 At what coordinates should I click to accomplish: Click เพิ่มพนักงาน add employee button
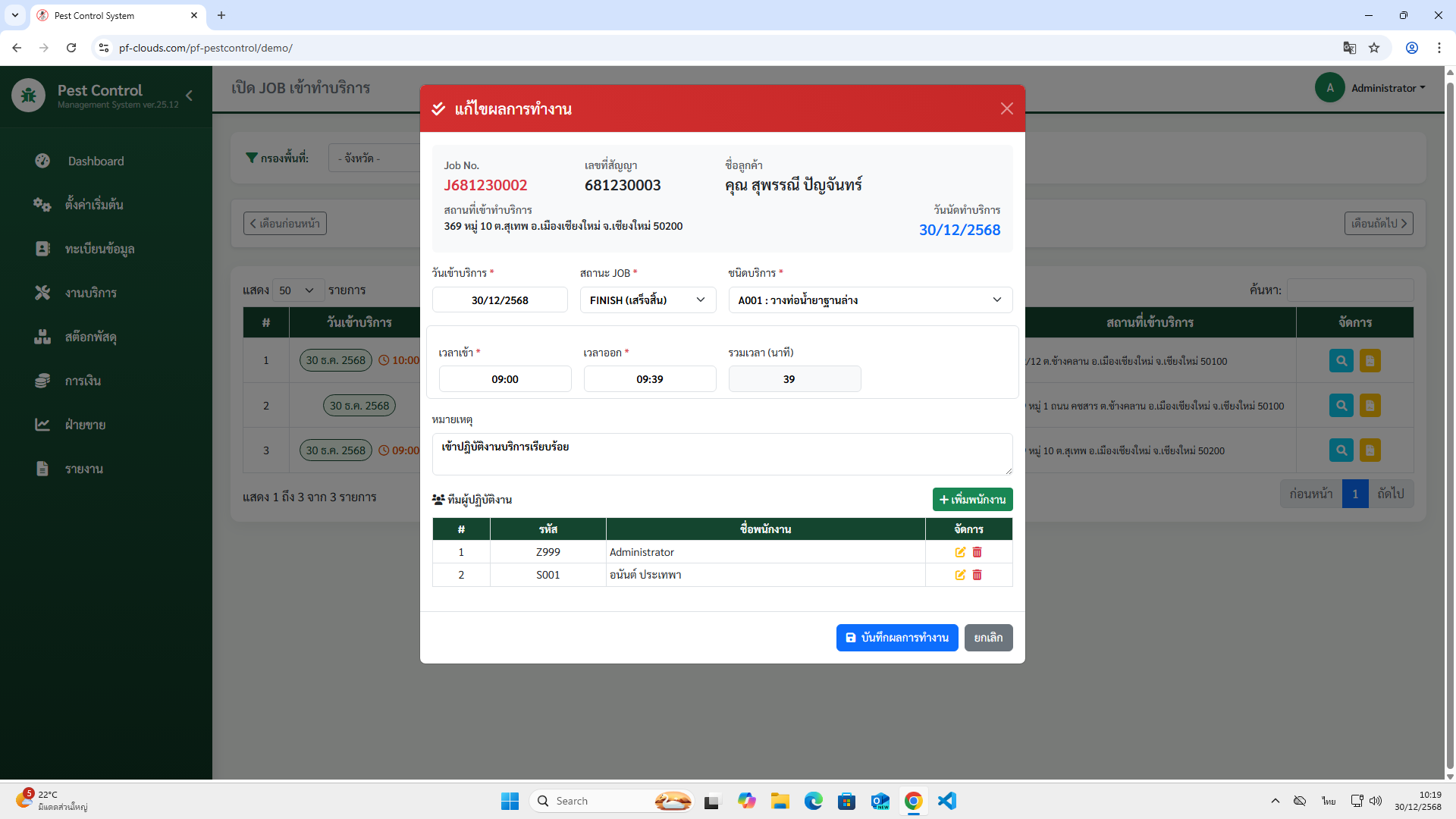(972, 500)
